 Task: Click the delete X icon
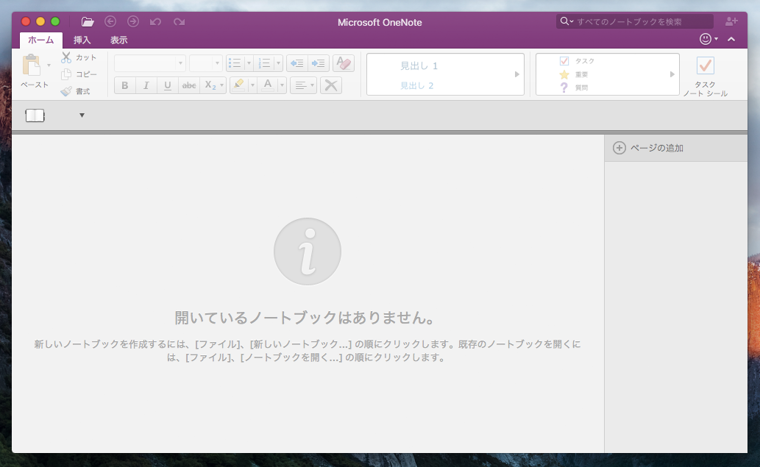pos(331,85)
